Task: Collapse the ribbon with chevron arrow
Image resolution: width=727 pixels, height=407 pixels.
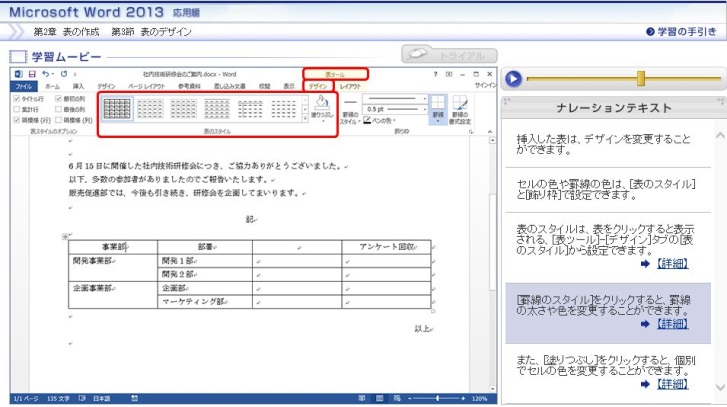Action: [x=490, y=132]
